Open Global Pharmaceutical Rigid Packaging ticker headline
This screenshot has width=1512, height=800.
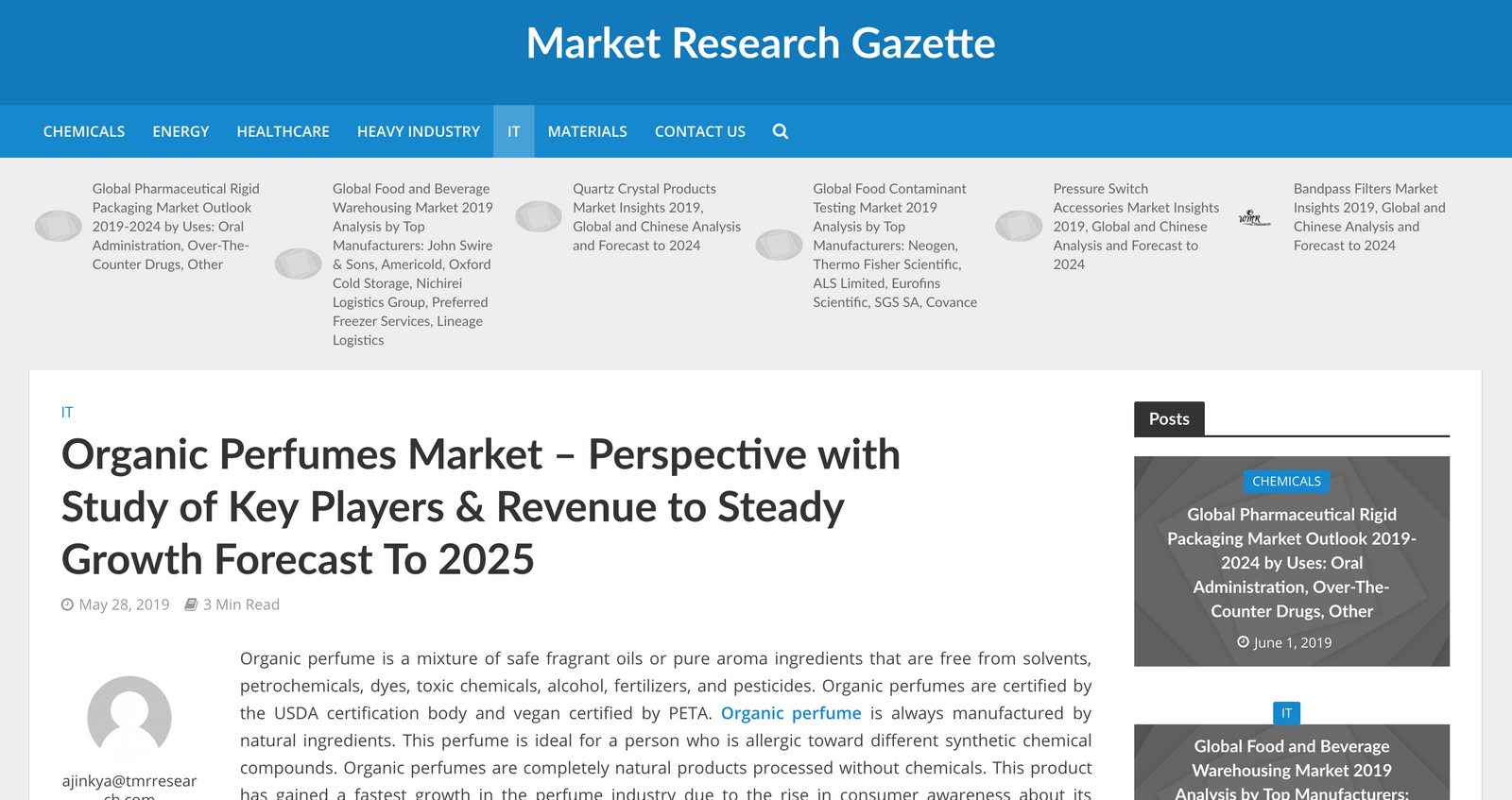pos(176,227)
